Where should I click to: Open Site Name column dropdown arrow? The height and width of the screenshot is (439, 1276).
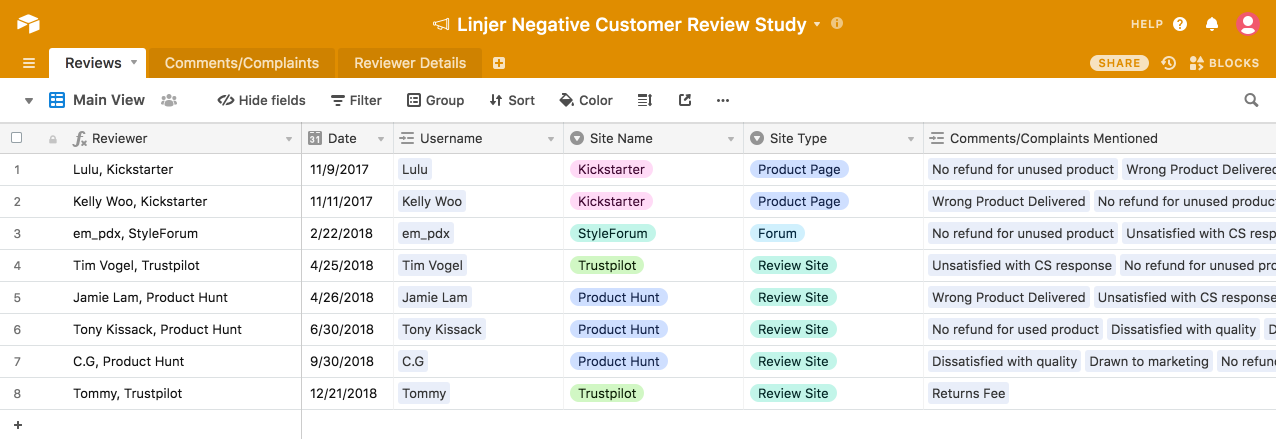tap(731, 139)
